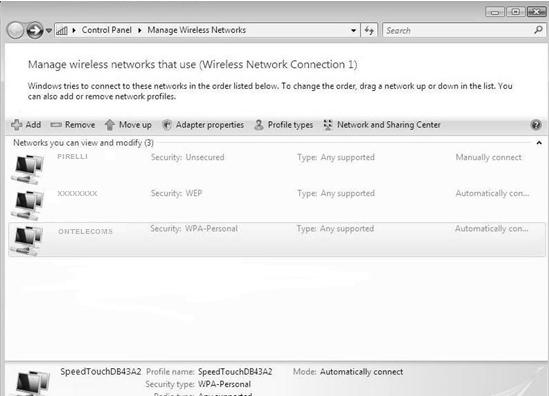The height and width of the screenshot is (396, 549).
Task: Choose Move up in the toolbar
Action: (135, 125)
